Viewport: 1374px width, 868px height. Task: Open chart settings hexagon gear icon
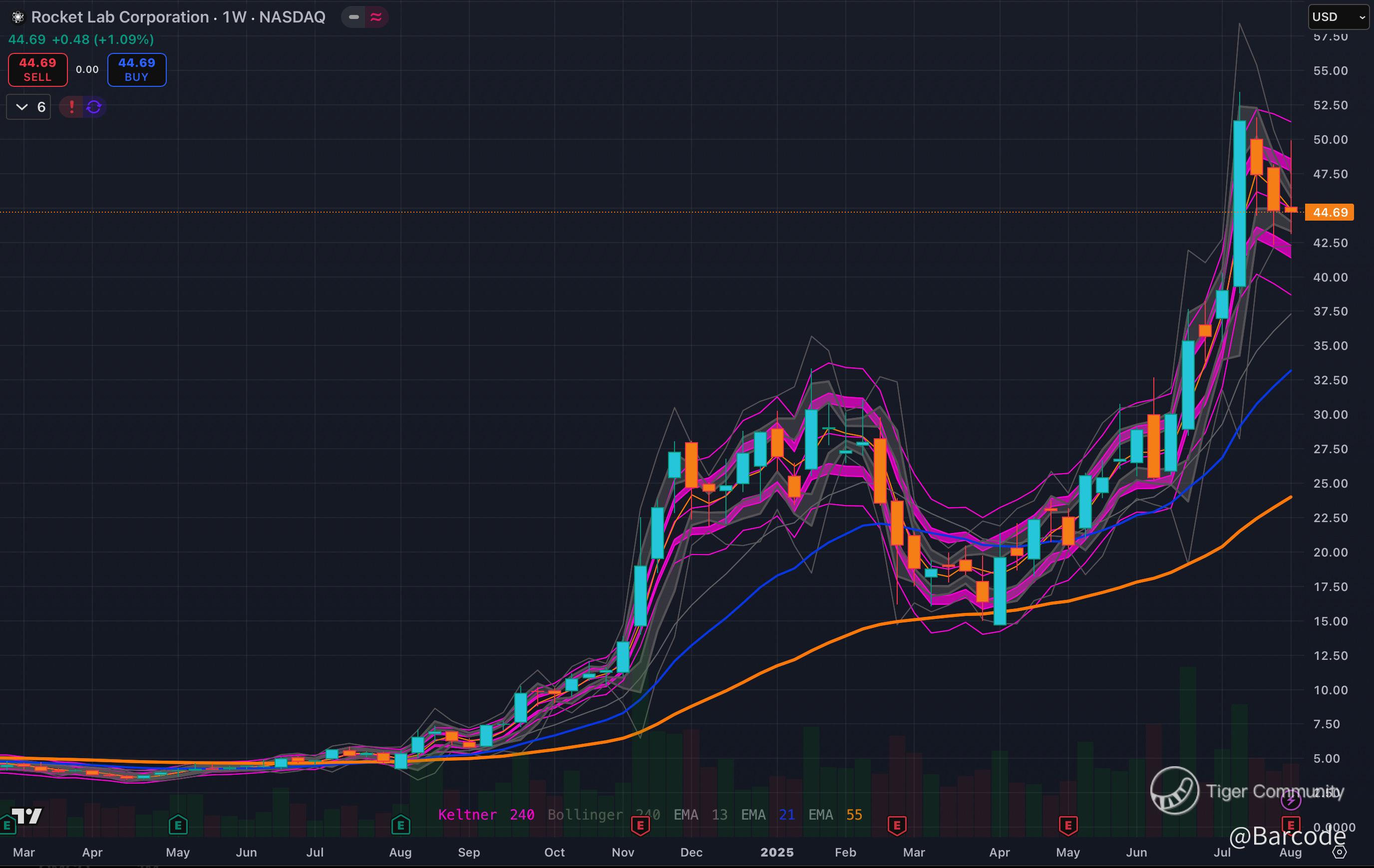point(1339,852)
